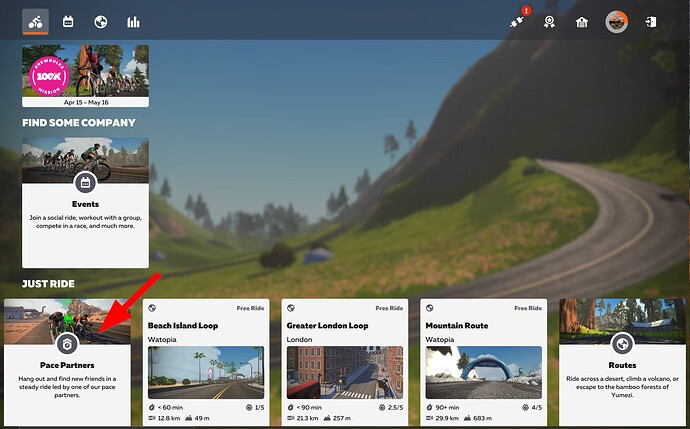Open the workouts bar chart icon
The image size is (690, 429).
(x=133, y=22)
